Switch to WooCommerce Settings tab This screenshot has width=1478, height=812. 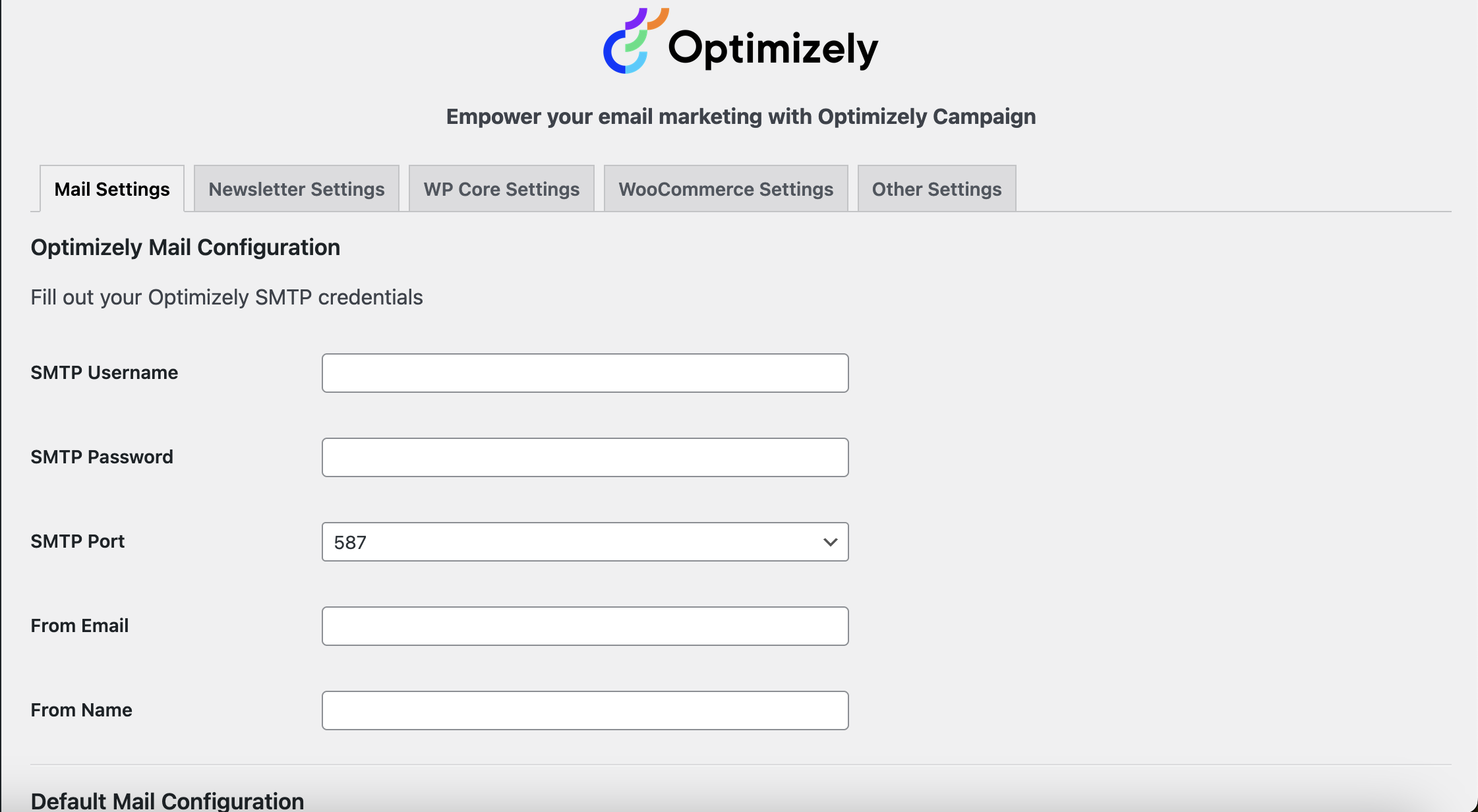click(726, 189)
